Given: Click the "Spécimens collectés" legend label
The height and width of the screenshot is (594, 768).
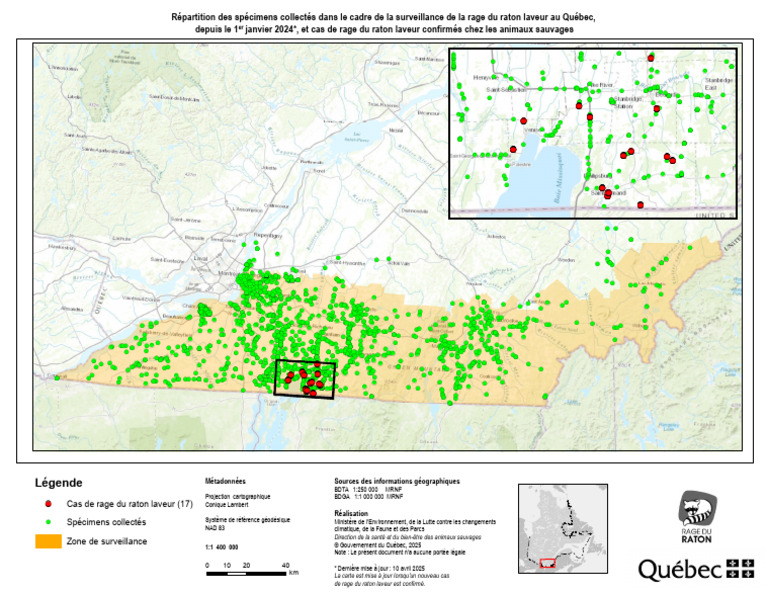Looking at the screenshot, I should point(106,522).
